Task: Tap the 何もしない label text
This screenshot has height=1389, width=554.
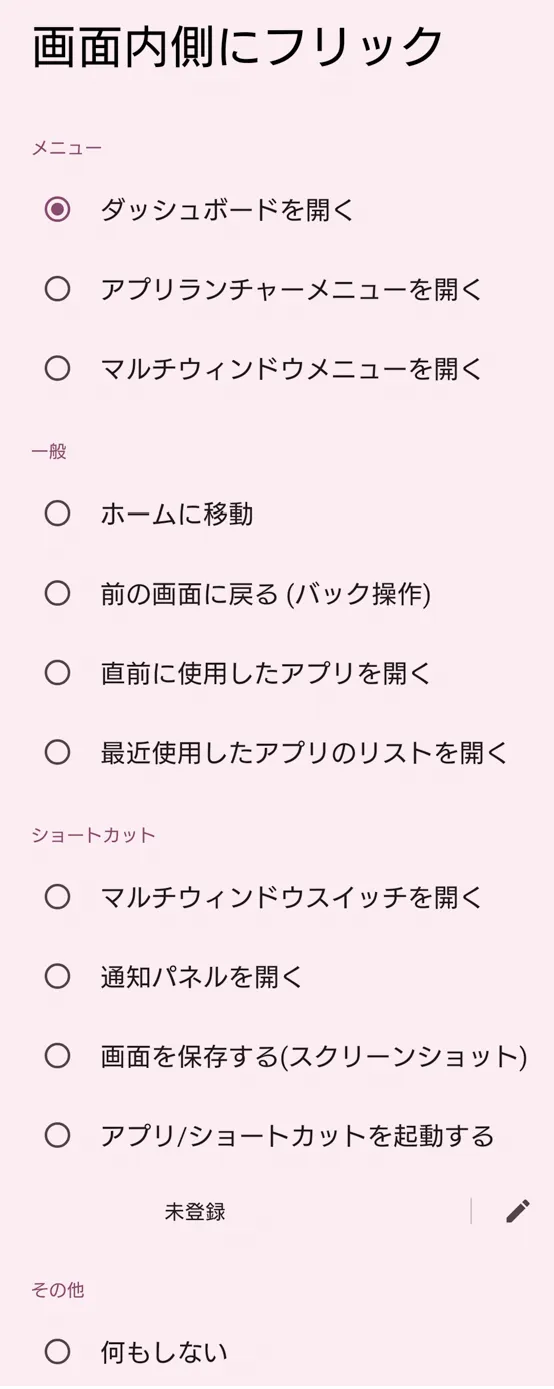Action: click(x=164, y=1353)
